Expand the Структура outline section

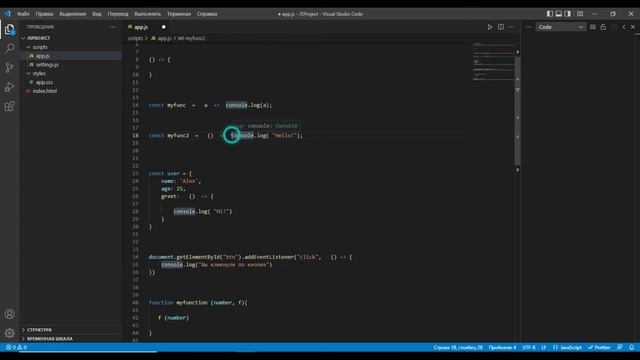coord(71,330)
